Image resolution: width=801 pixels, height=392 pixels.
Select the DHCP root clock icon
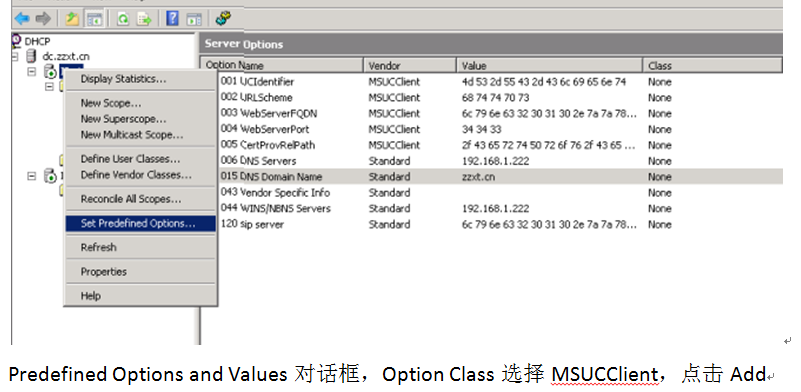pyautogui.click(x=17, y=41)
